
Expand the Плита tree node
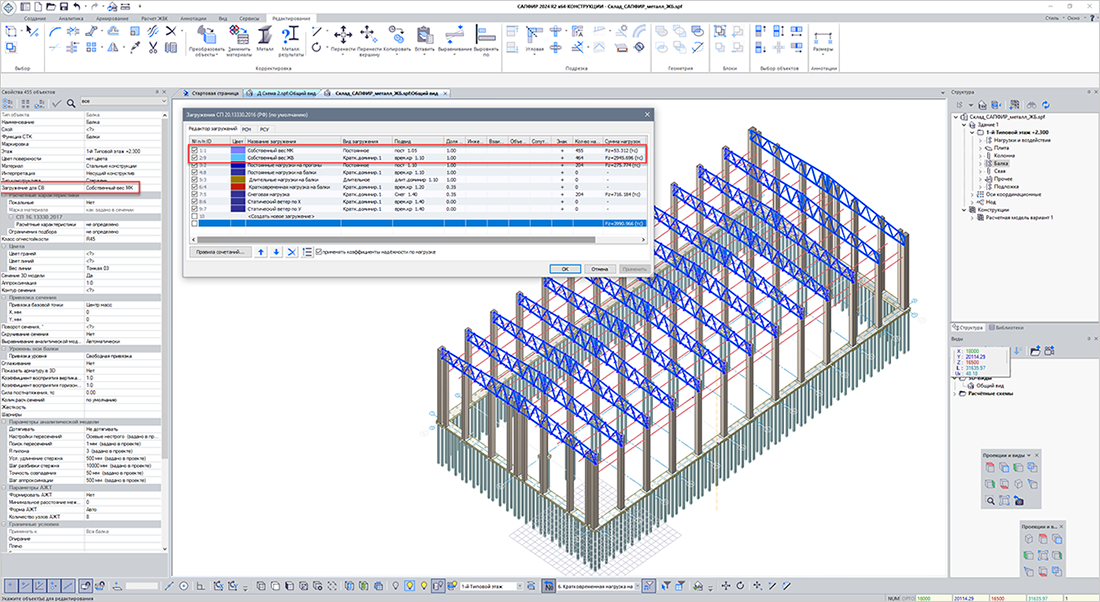pyautogui.click(x=981, y=147)
